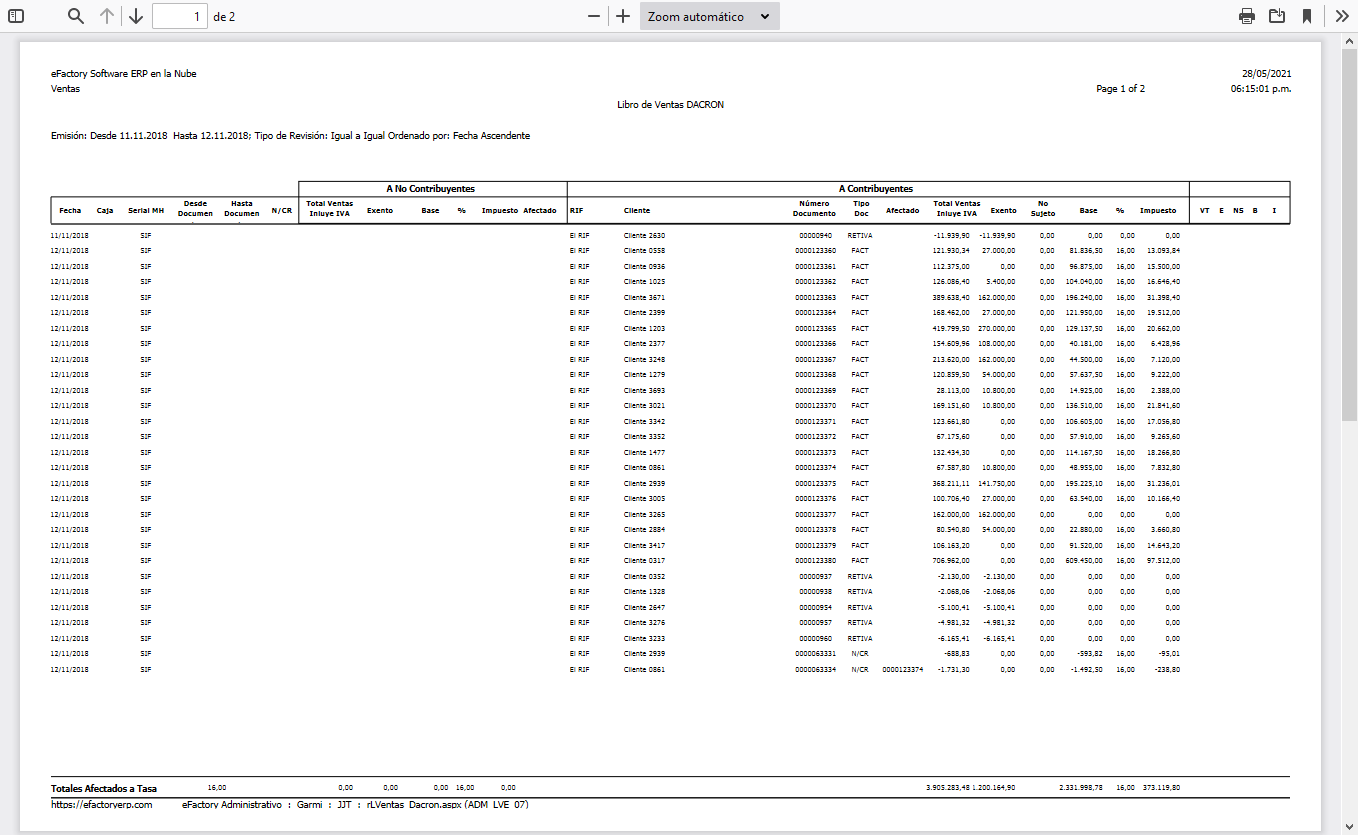The image size is (1358, 835).
Task: Click the current view bookmark icon
Action: pyautogui.click(x=1307, y=16)
